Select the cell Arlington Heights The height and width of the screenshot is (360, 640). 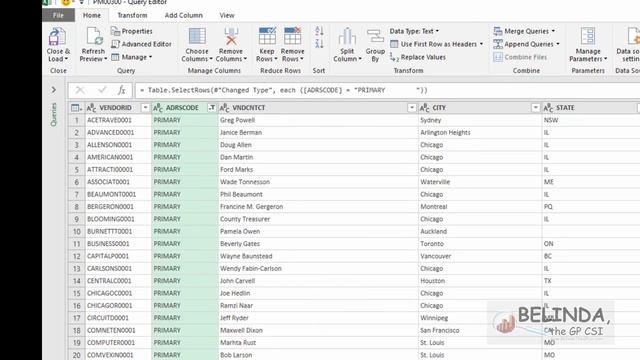click(x=480, y=132)
